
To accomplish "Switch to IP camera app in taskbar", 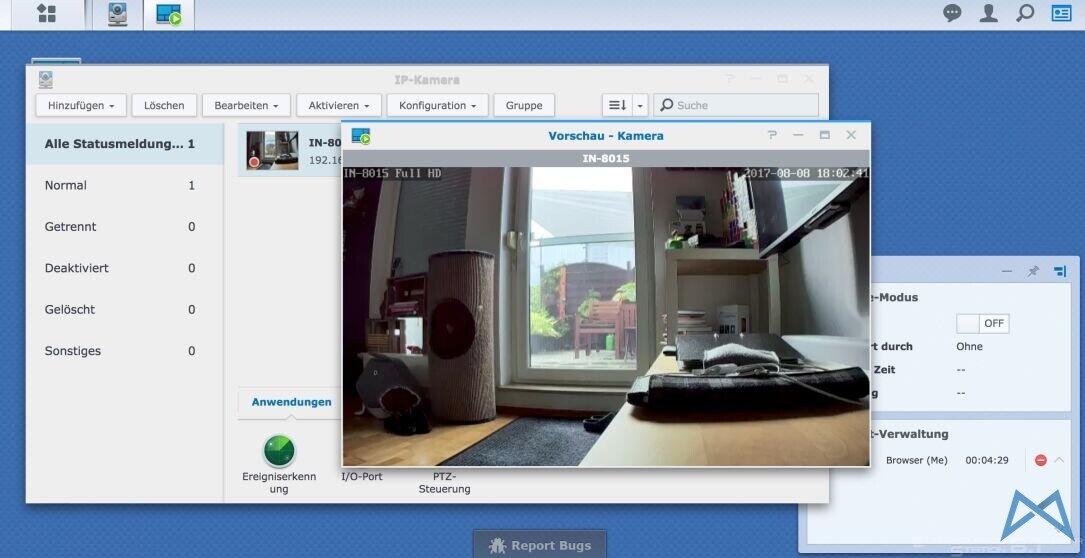I will coord(118,14).
